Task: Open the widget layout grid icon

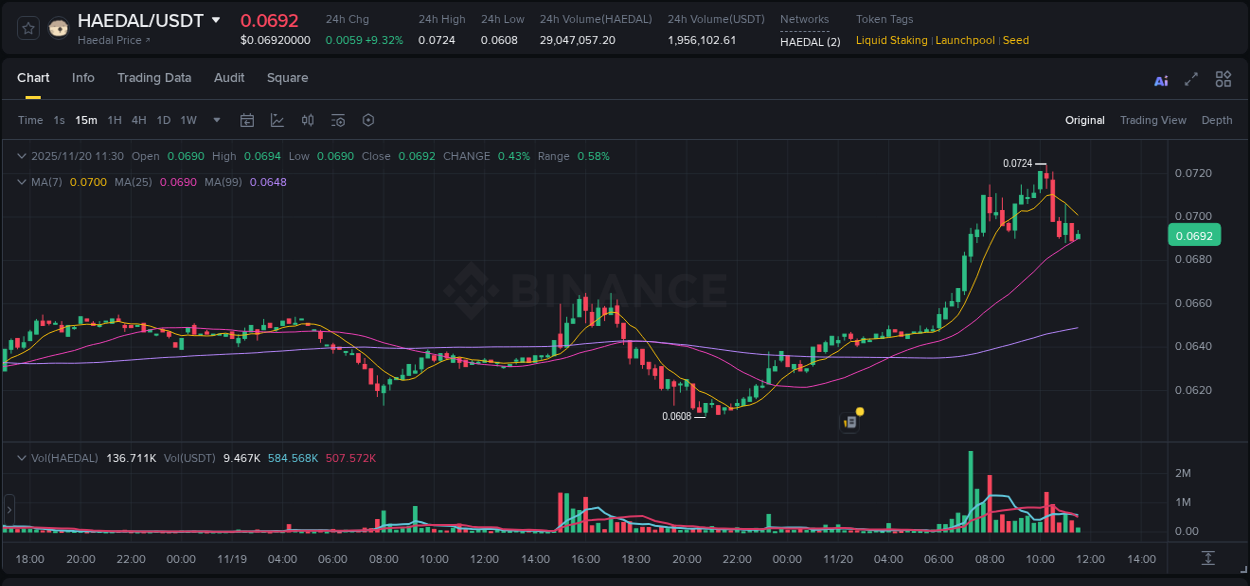Action: [x=1223, y=80]
